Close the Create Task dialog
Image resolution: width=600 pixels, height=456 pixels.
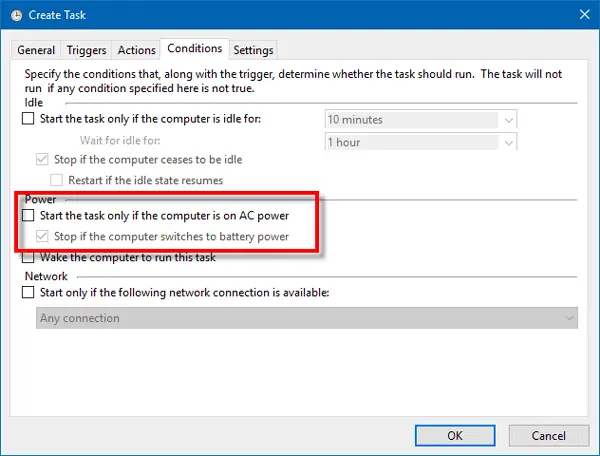click(x=584, y=15)
